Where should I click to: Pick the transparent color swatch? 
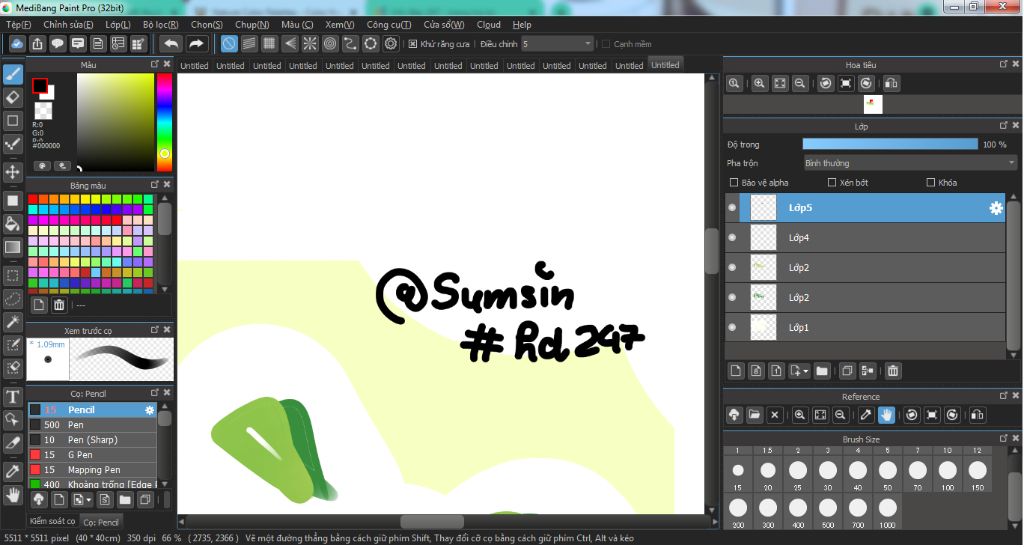click(43, 110)
